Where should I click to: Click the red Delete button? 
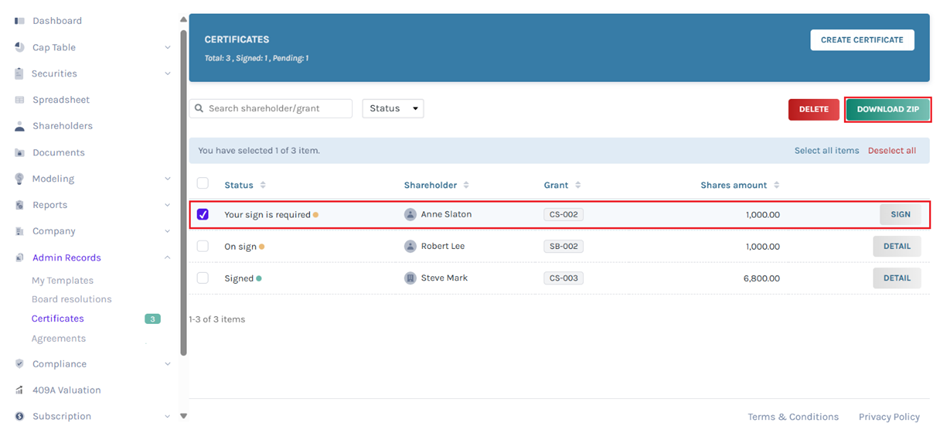pyautogui.click(x=814, y=110)
